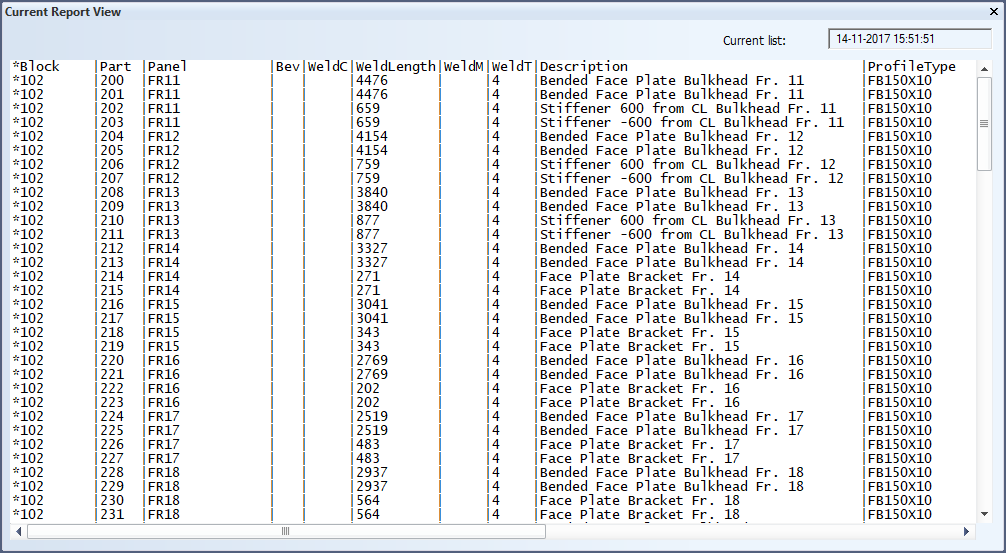Click the horizontal scrollbar left arrow
This screenshot has width=1006, height=553.
[x=18, y=531]
